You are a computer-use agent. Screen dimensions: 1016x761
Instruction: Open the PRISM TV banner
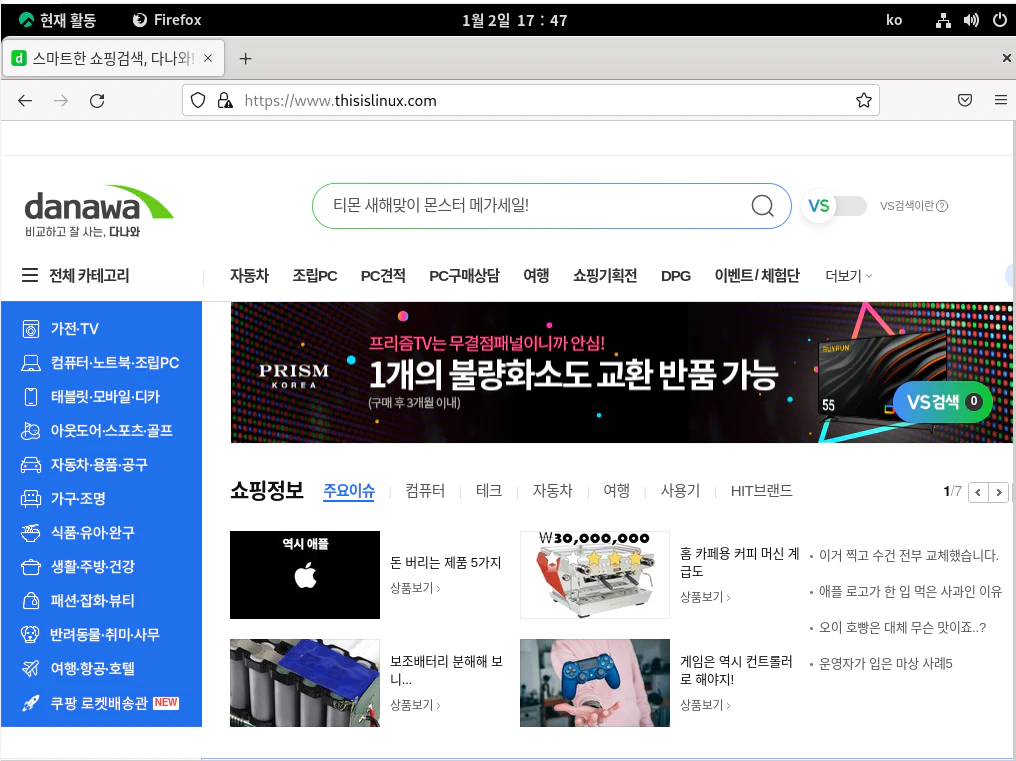click(621, 373)
